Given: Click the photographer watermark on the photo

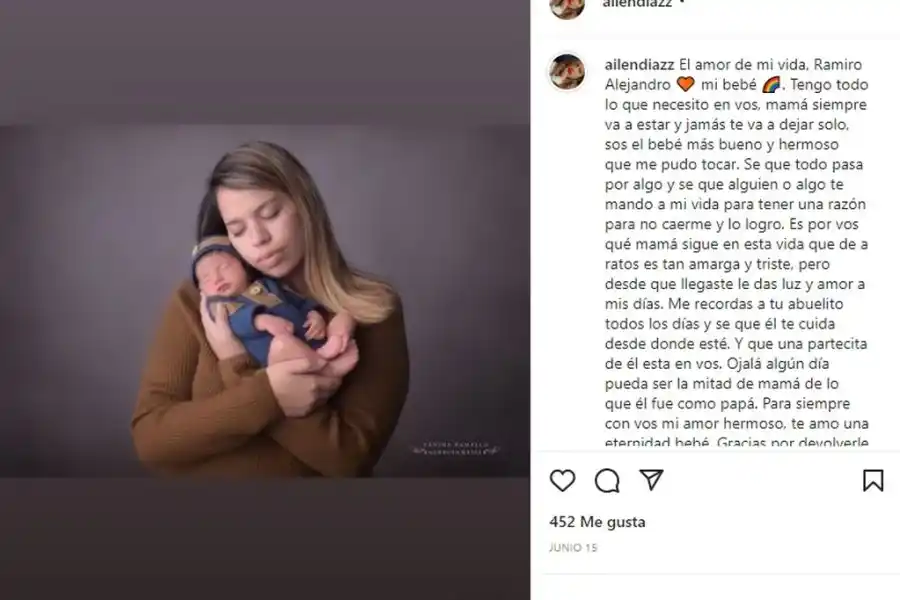Looking at the screenshot, I should pyautogui.click(x=456, y=448).
